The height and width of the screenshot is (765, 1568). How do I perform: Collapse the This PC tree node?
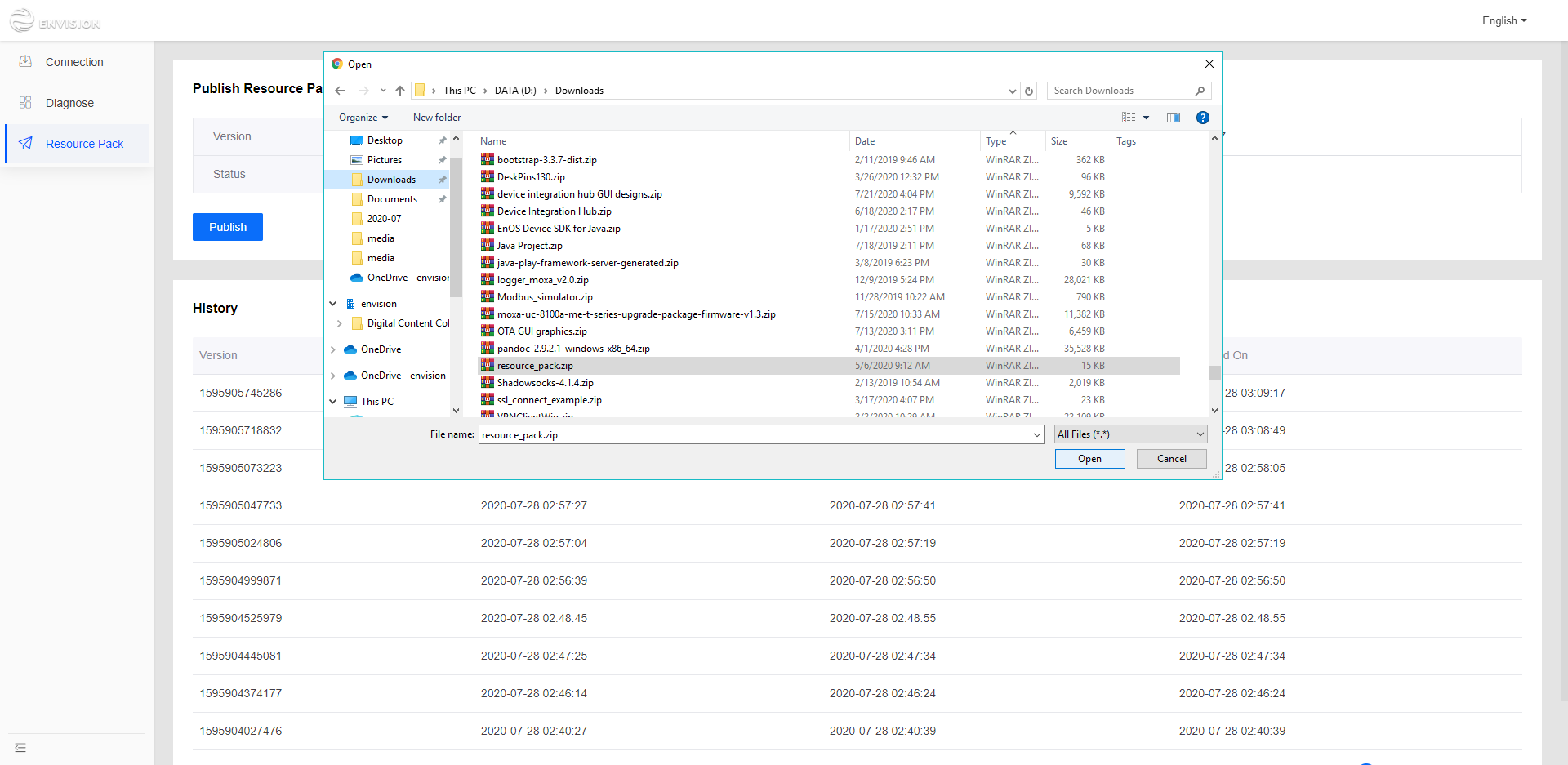coord(333,402)
